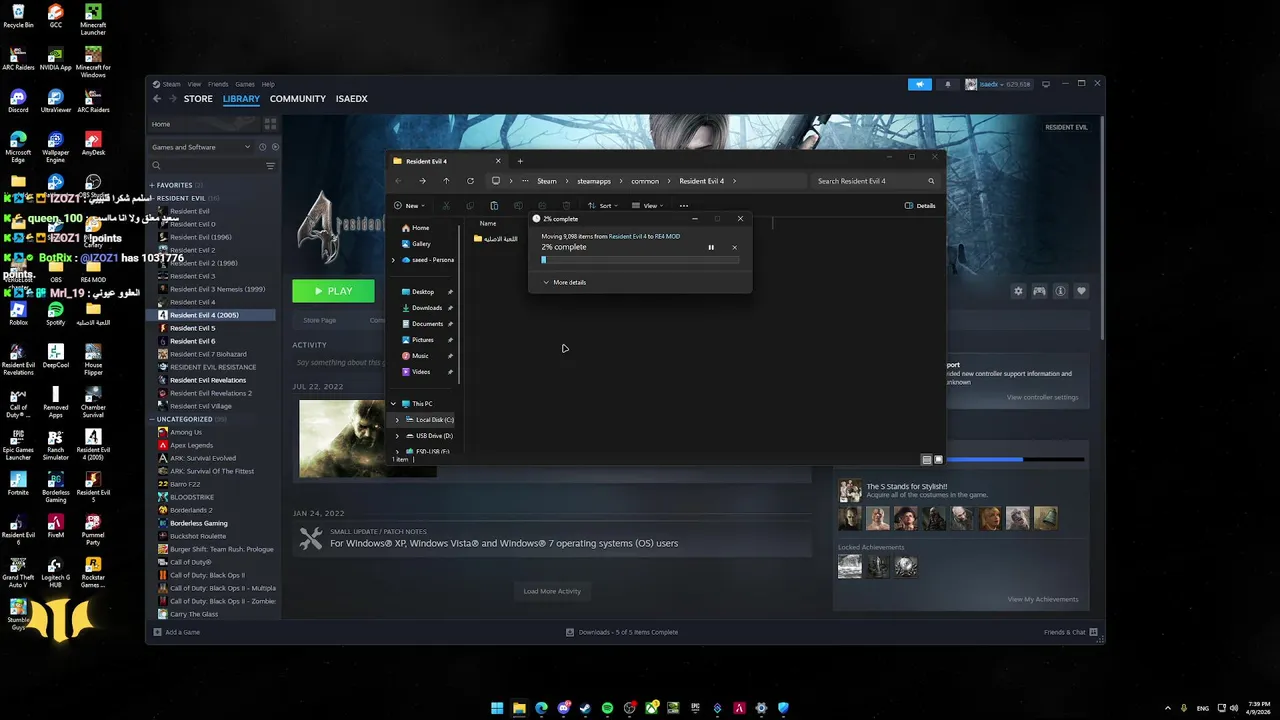The height and width of the screenshot is (720, 1280).
Task: Toggle ready-to-play filter in library
Action: pos(275,147)
